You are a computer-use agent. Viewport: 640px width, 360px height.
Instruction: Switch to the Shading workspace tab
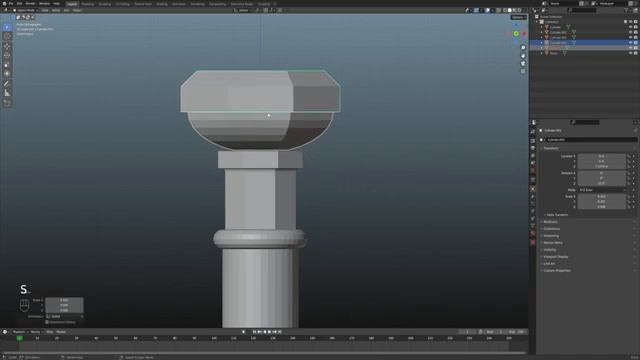pyautogui.click(x=162, y=4)
